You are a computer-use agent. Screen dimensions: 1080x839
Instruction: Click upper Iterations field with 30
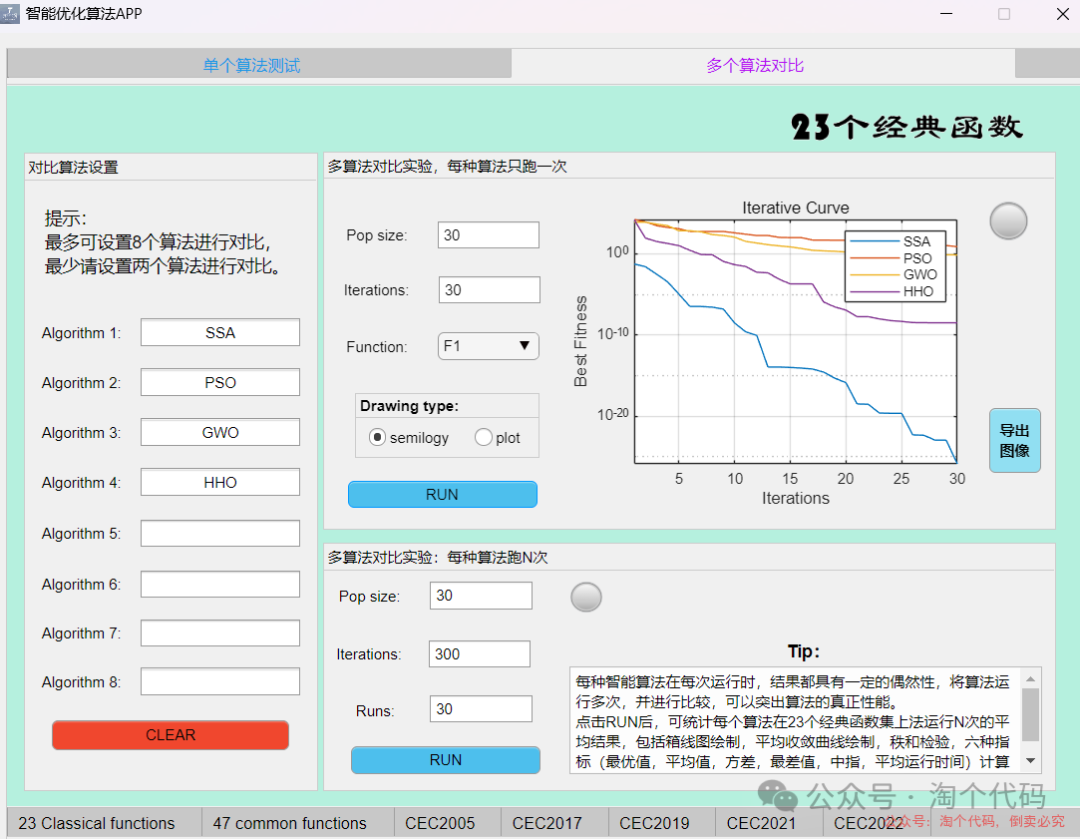(x=489, y=290)
